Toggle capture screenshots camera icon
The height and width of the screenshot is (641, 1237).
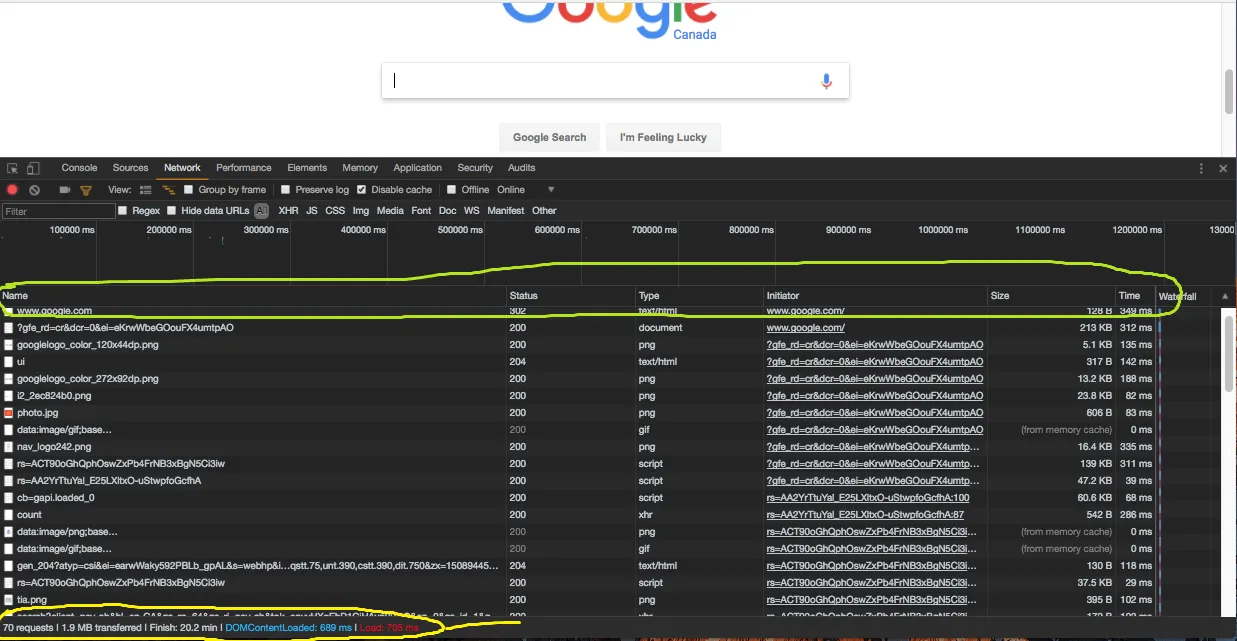point(65,190)
